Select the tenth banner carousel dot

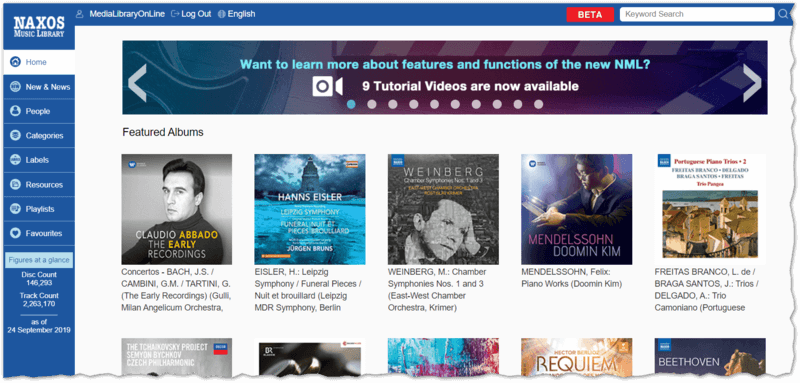tap(538, 104)
